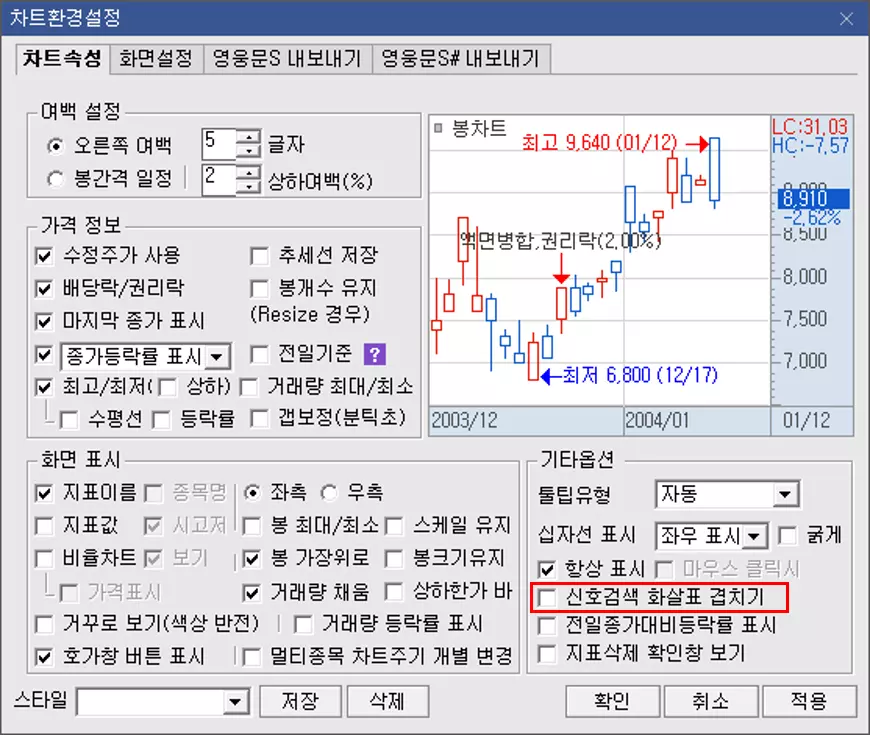Viewport: 870px width, 735px height.
Task: Toggle 호가창 버튼 표시 checkbox
Action: [x=44, y=657]
